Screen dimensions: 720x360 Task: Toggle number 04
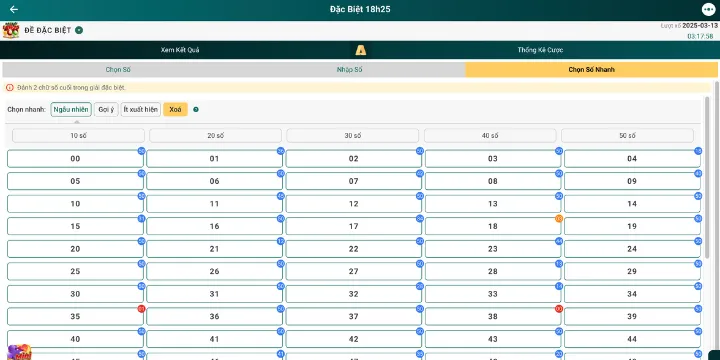[632, 159]
